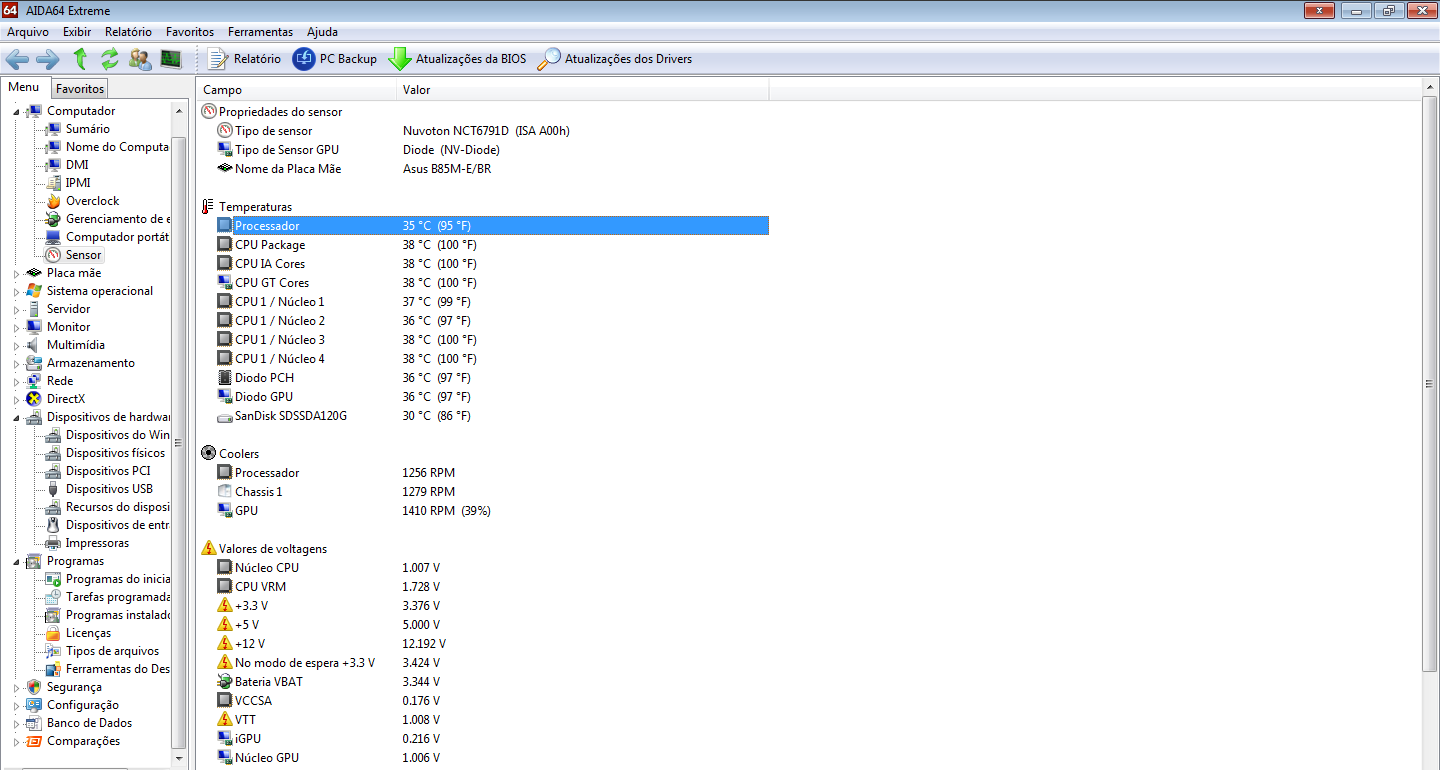Click the Refresh toolbar icon
Image resolution: width=1440 pixels, height=770 pixels.
click(x=110, y=59)
